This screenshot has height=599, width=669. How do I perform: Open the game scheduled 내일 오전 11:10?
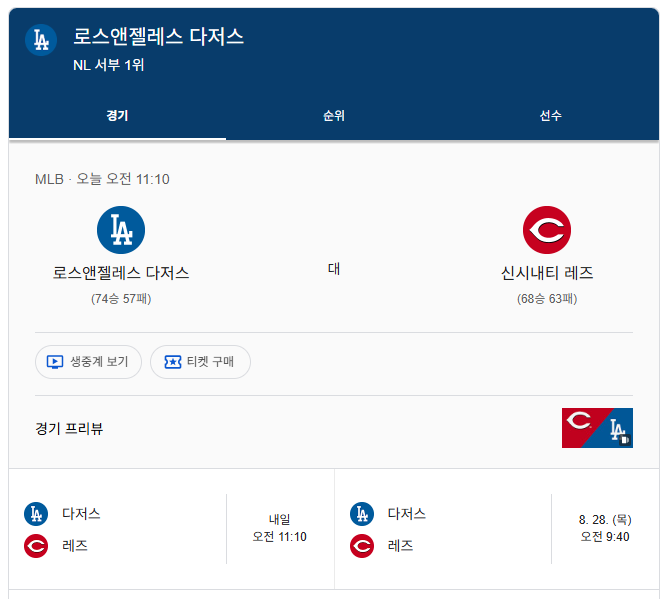pyautogui.click(x=172, y=529)
